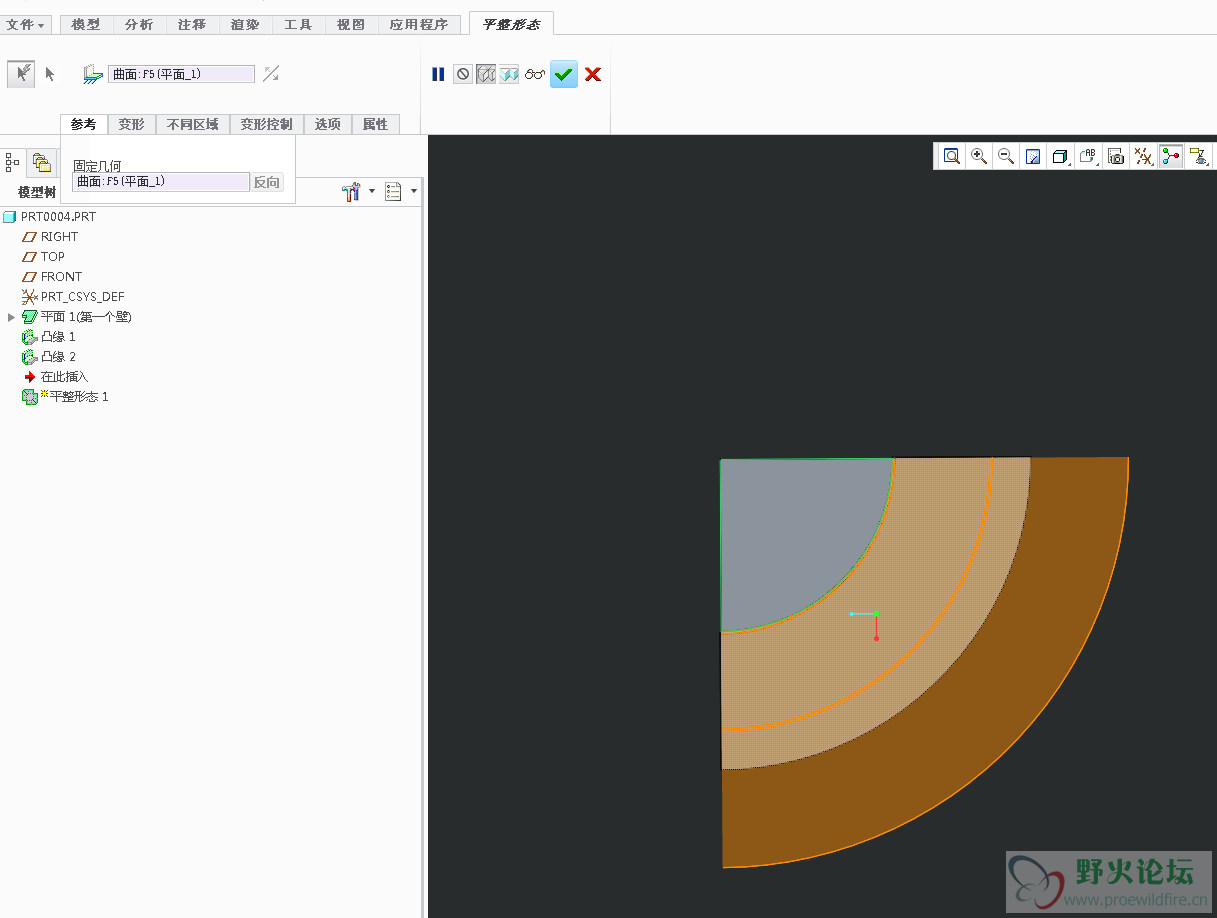This screenshot has width=1217, height=918.
Task: Open the tree show dropdown arrow
Action: click(x=414, y=192)
